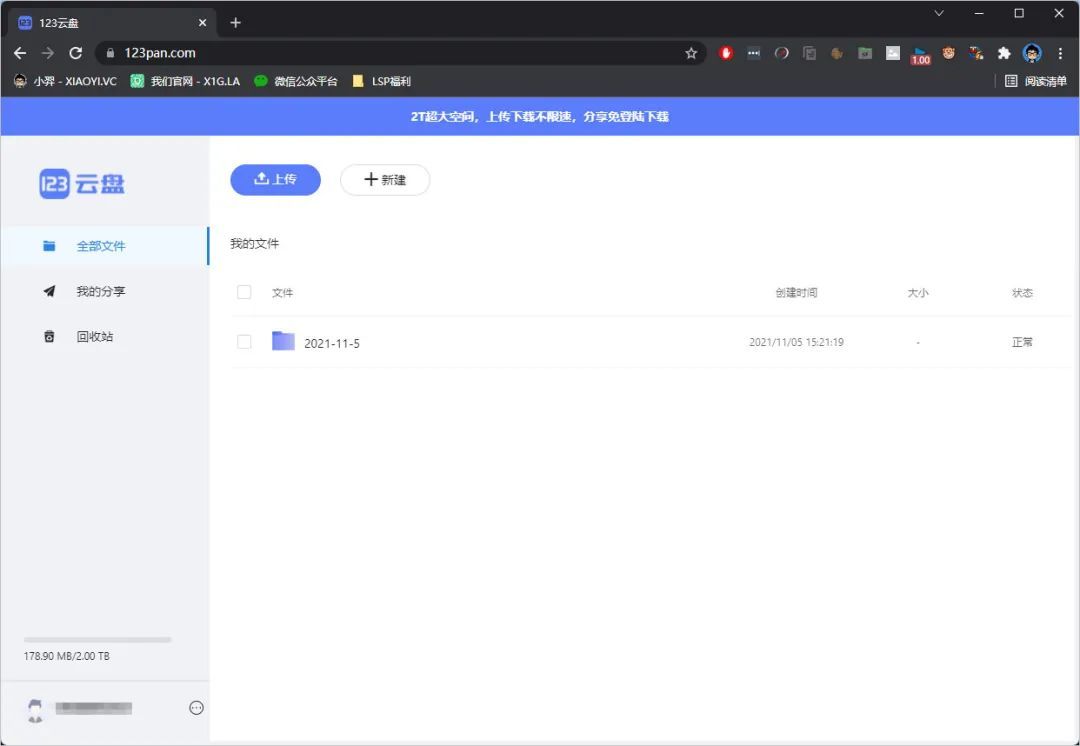Open the 回收站 trash section in sidebar
The image size is (1080, 746).
95,337
